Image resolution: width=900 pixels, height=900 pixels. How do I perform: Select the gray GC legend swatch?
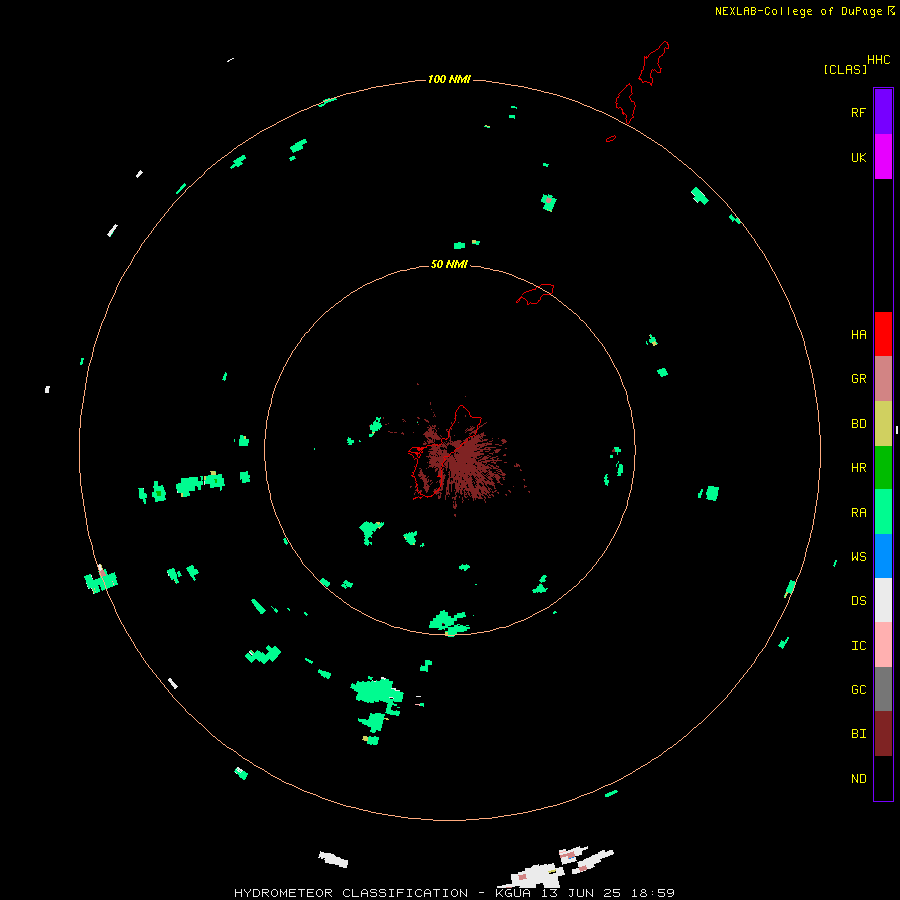883,689
